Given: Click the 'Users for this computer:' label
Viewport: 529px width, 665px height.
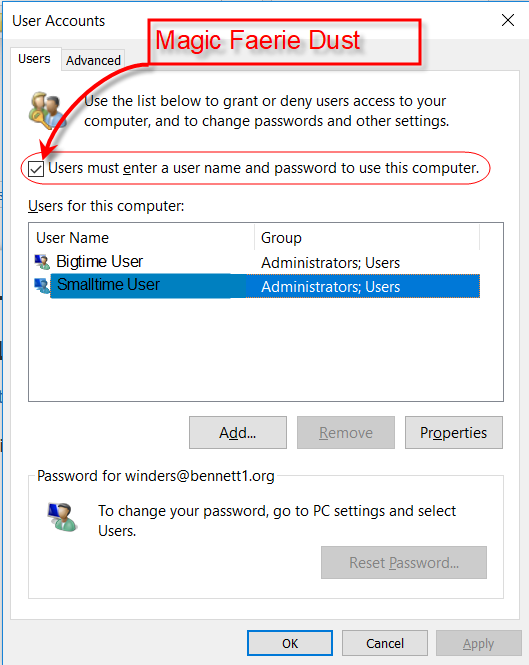Looking at the screenshot, I should (x=106, y=206).
